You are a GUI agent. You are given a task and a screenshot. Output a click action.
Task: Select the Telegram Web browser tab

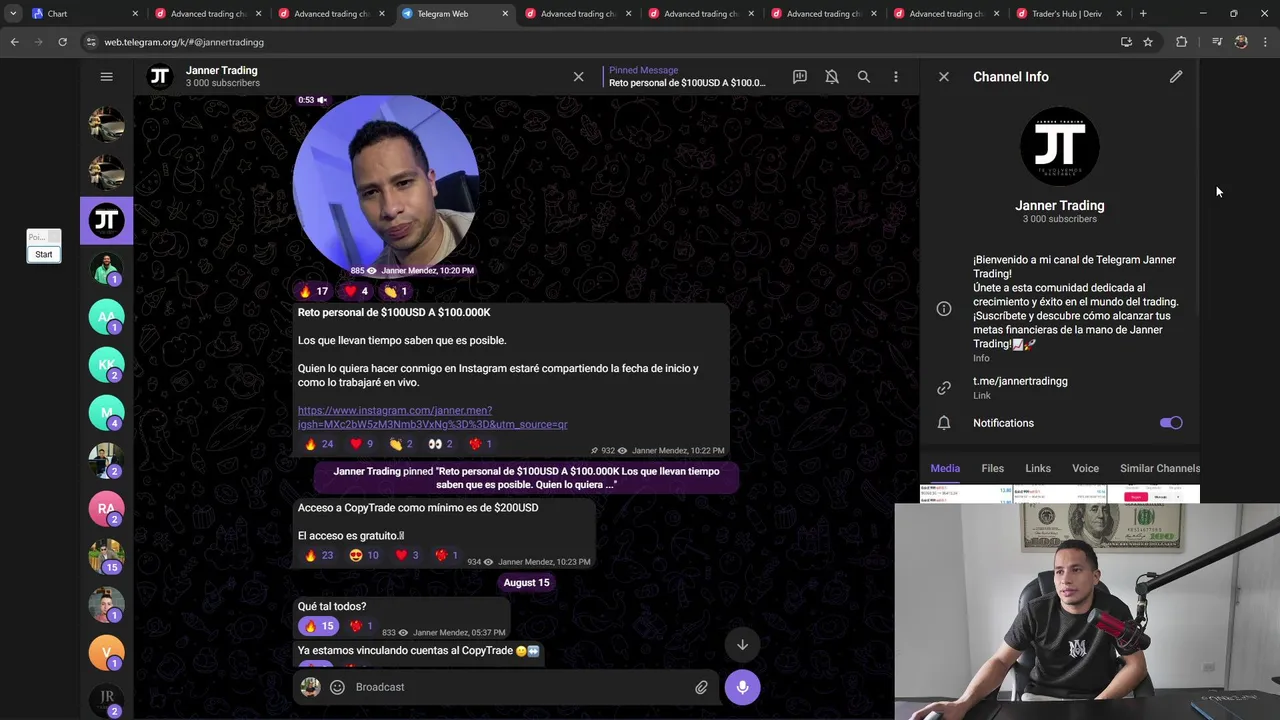point(454,14)
